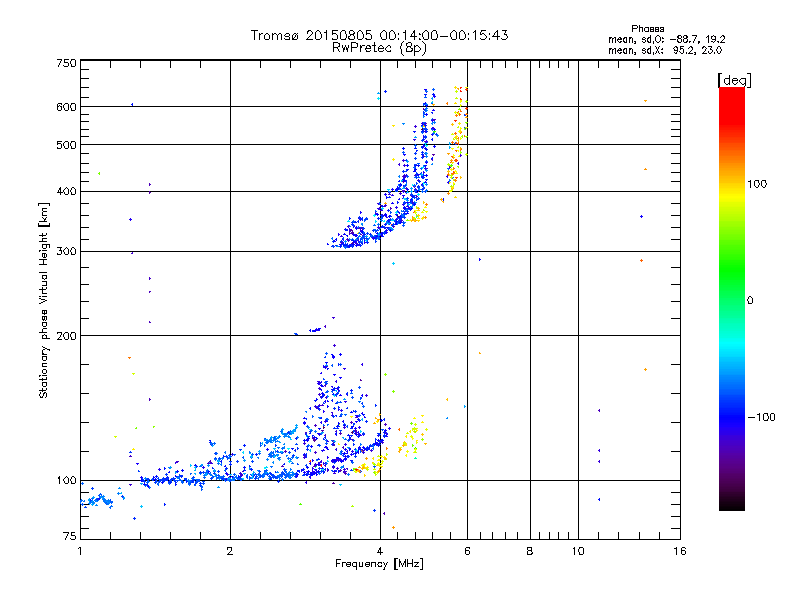
Task: Click the frequency axis tick "6"
Action: tap(467, 551)
